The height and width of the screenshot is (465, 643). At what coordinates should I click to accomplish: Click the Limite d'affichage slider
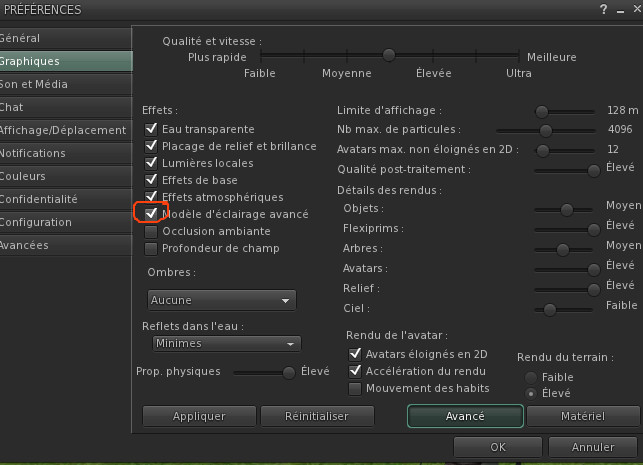click(565, 111)
